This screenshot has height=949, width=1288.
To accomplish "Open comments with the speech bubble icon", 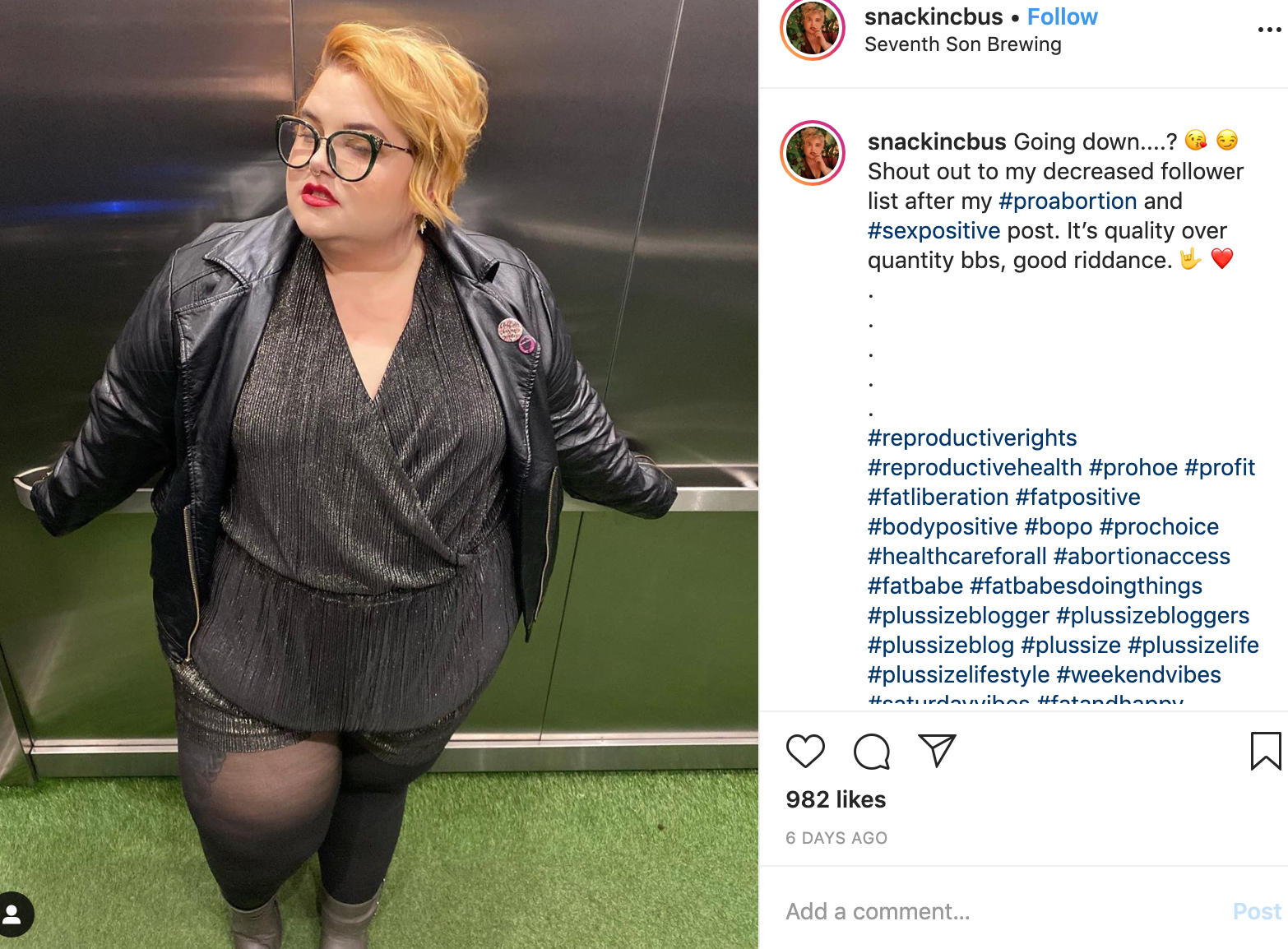I will pos(872,751).
